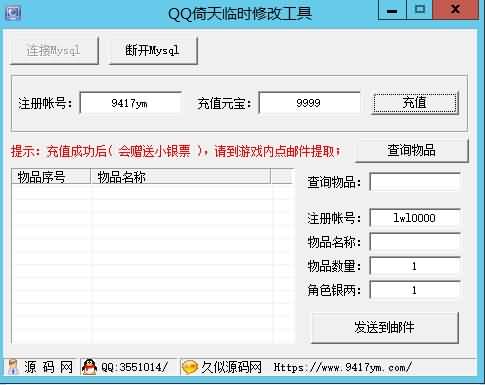Click the QQ:3551014/ status text
485x385 pixels.
(x=134, y=368)
